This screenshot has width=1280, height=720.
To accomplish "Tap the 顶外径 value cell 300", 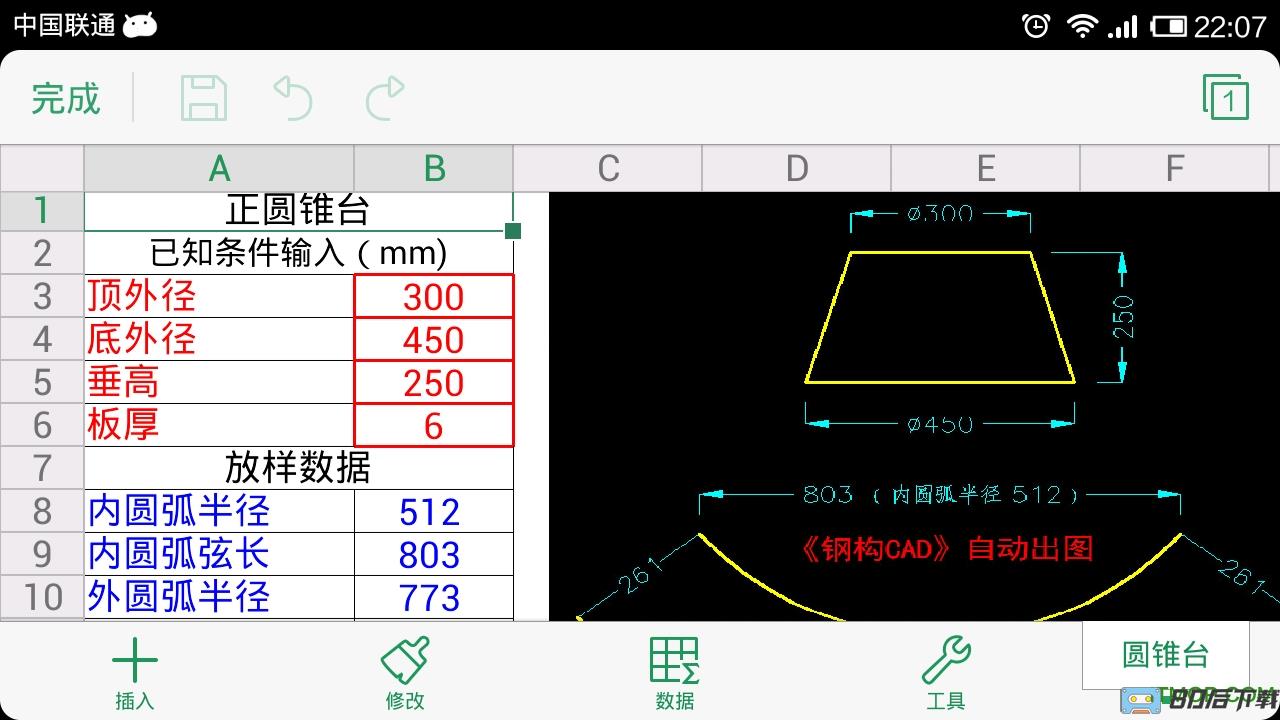I will pos(434,297).
